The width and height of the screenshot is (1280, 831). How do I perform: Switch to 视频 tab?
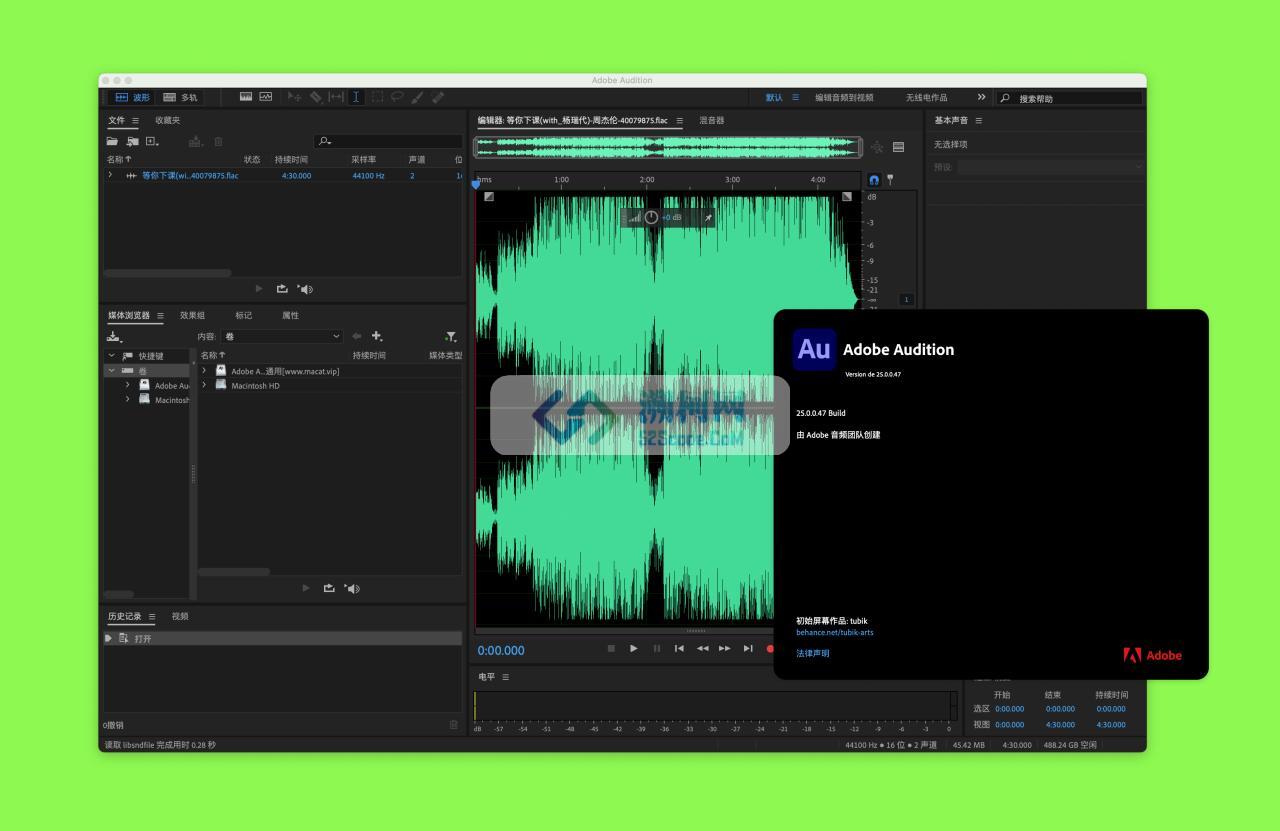pos(180,616)
